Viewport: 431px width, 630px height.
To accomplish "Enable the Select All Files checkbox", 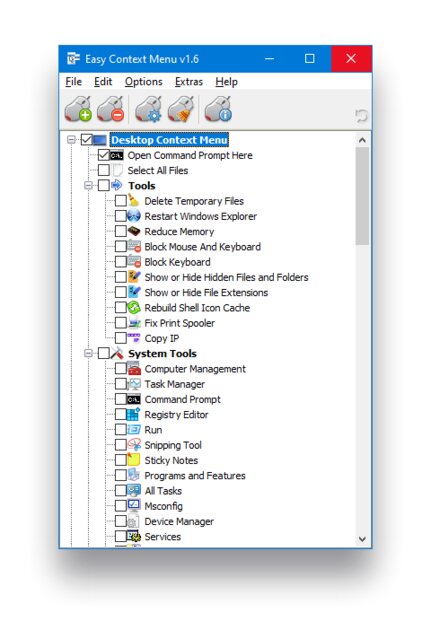I will click(x=104, y=170).
